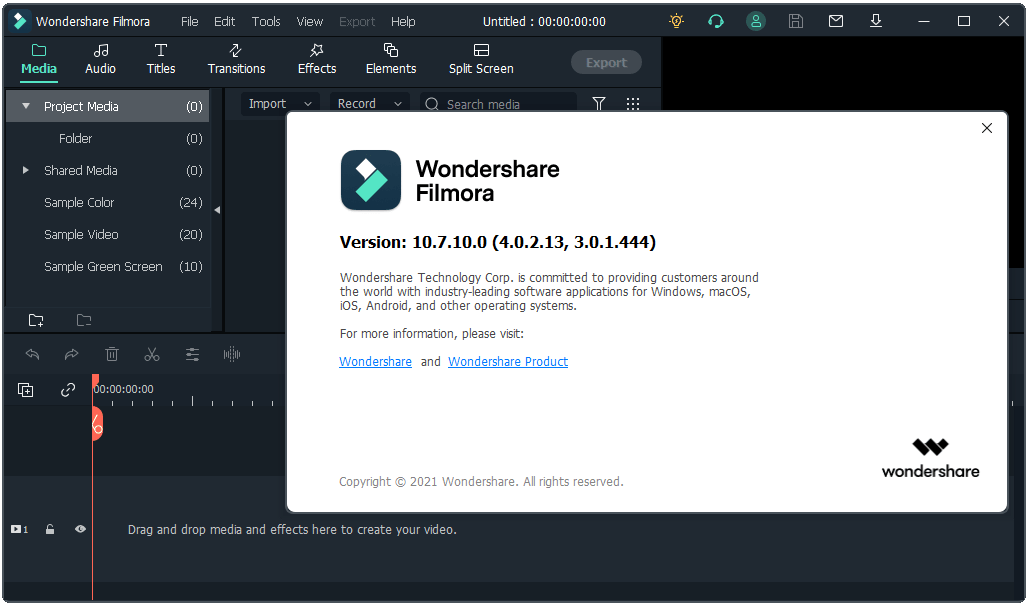Open the Effects tab
Image resolution: width=1029 pixels, height=605 pixels.
[317, 59]
